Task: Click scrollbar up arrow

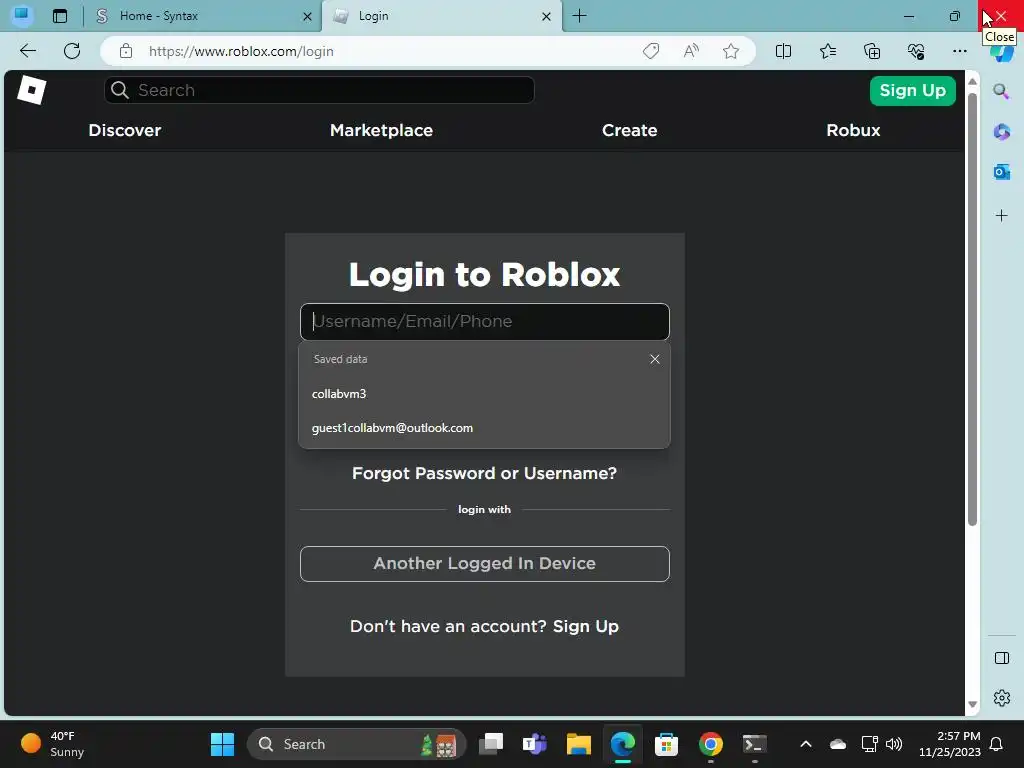Action: click(x=972, y=81)
